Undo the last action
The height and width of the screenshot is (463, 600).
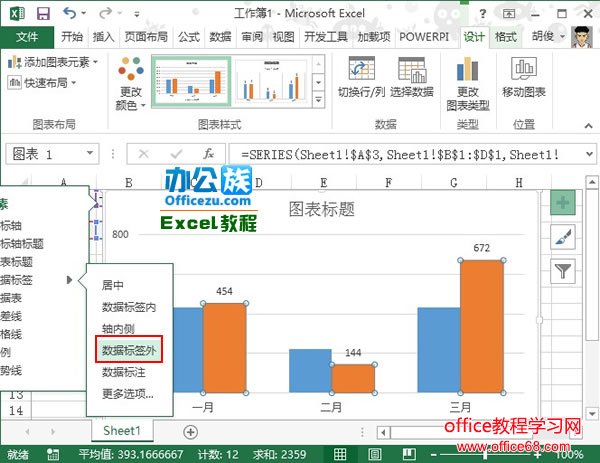click(69, 13)
